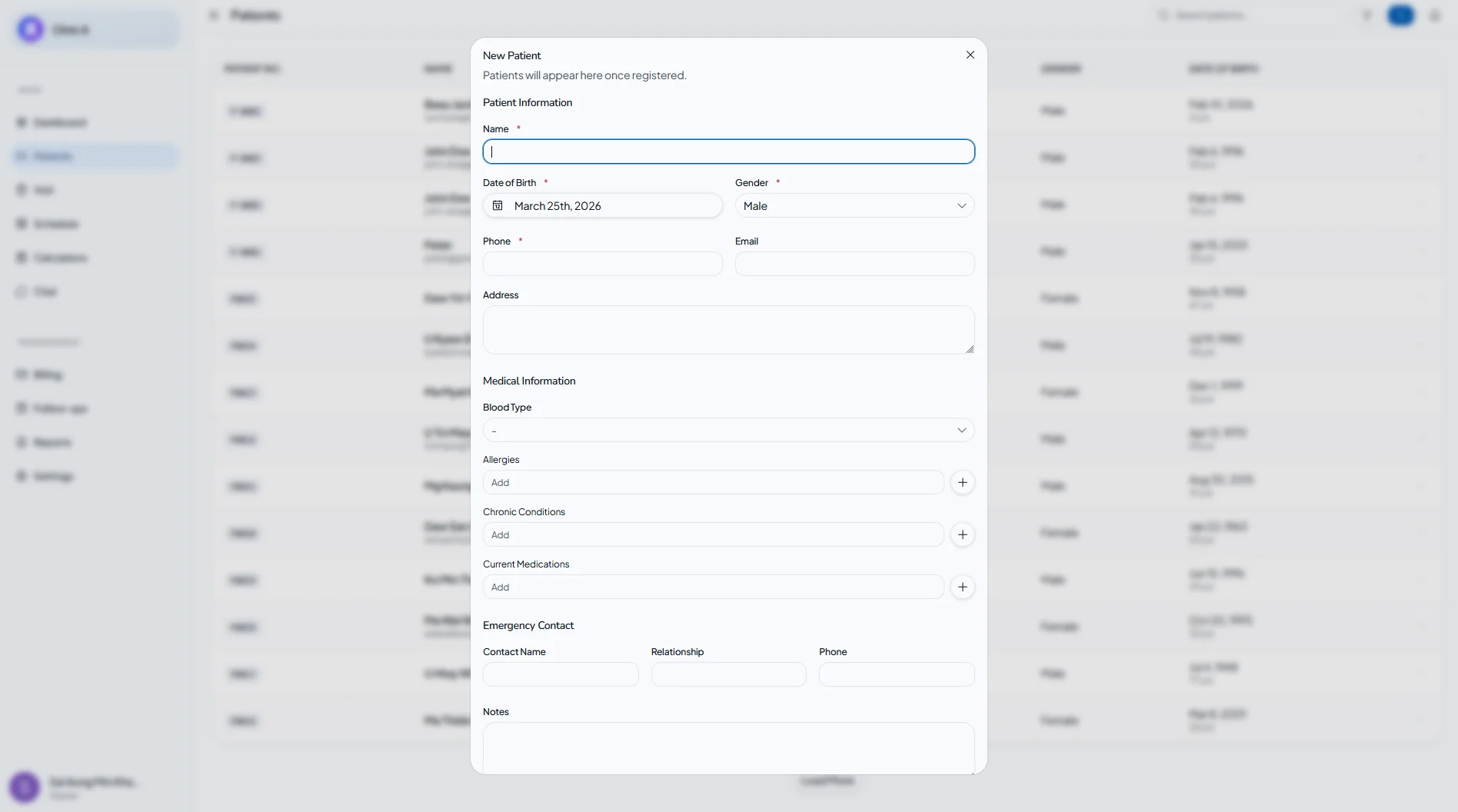Add current medication with plus button
The image size is (1458, 812).
click(x=962, y=587)
